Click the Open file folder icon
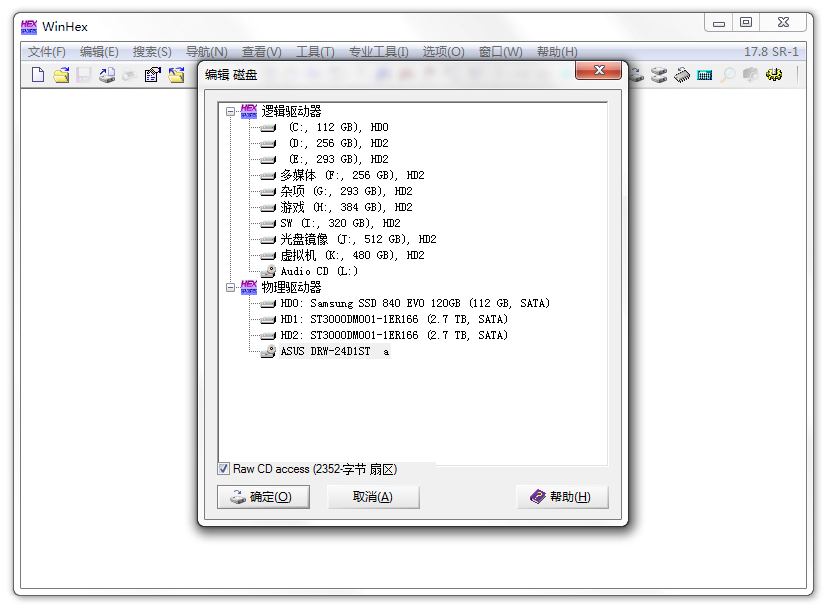 coord(61,75)
